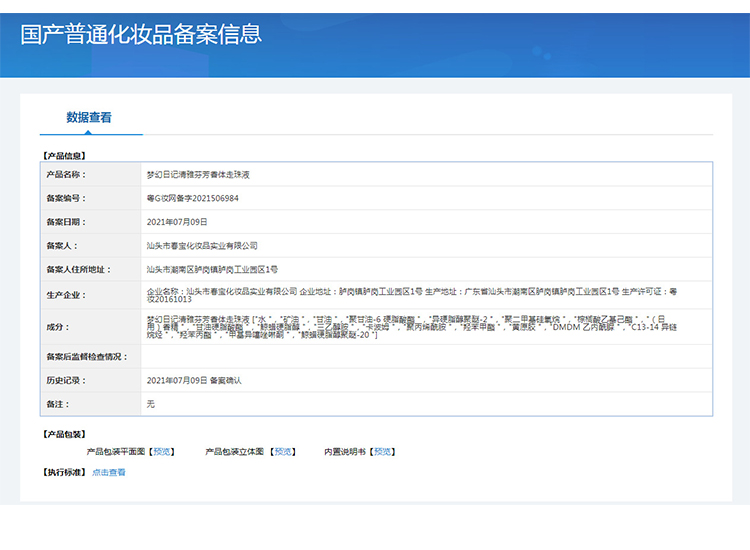Screen dimensions: 750x550
Task: Click the 备注 value 无
Action: coord(151,404)
